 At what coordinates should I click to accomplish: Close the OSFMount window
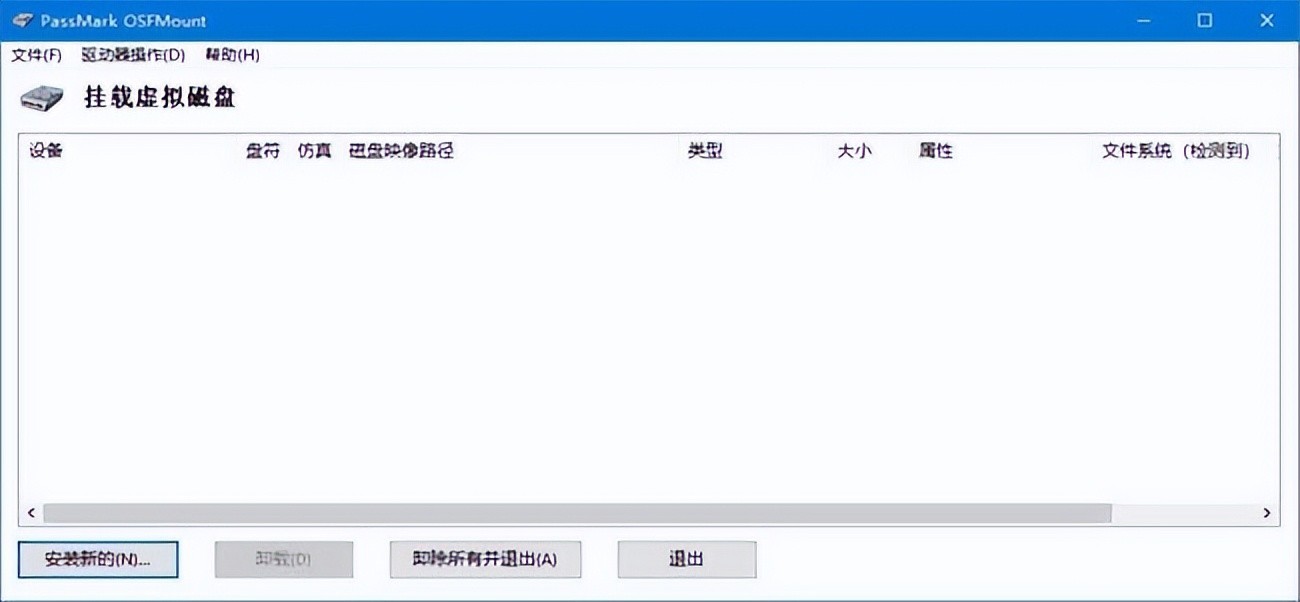tap(1265, 20)
